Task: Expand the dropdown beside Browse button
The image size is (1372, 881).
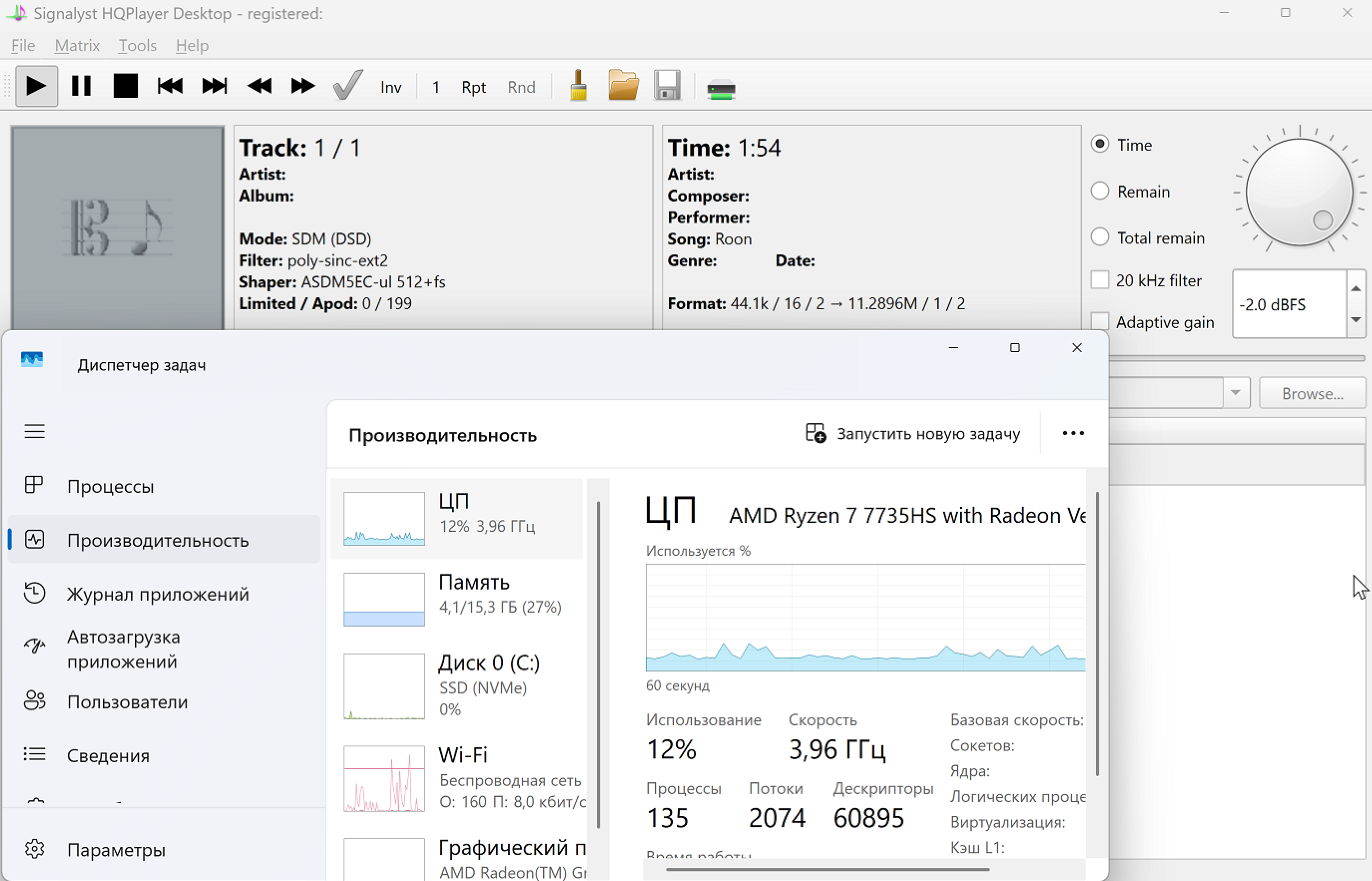Action: pos(1235,393)
